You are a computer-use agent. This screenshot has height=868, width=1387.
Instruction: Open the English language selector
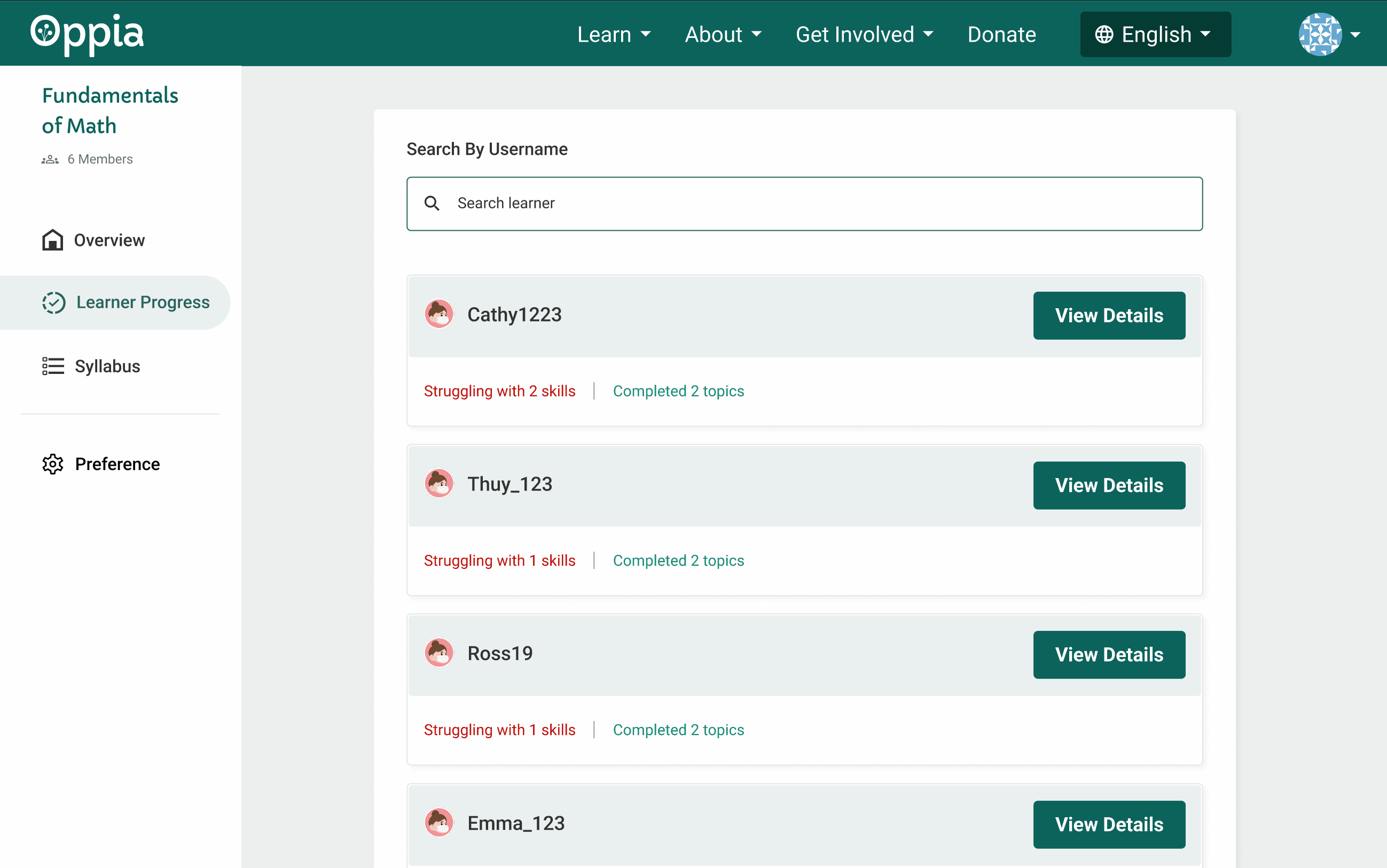point(1155,34)
